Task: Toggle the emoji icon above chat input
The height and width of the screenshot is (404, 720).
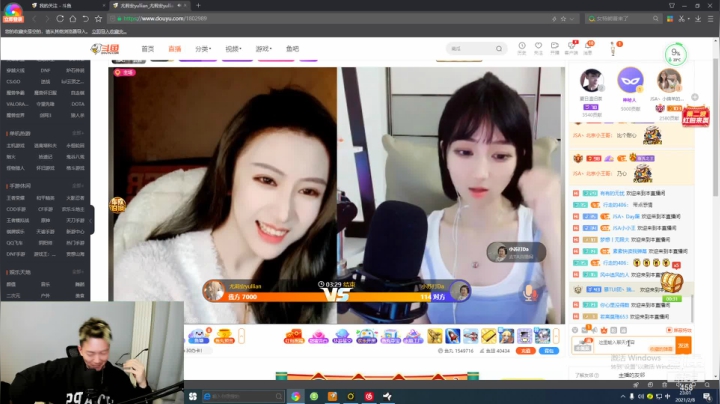Action: (575, 330)
